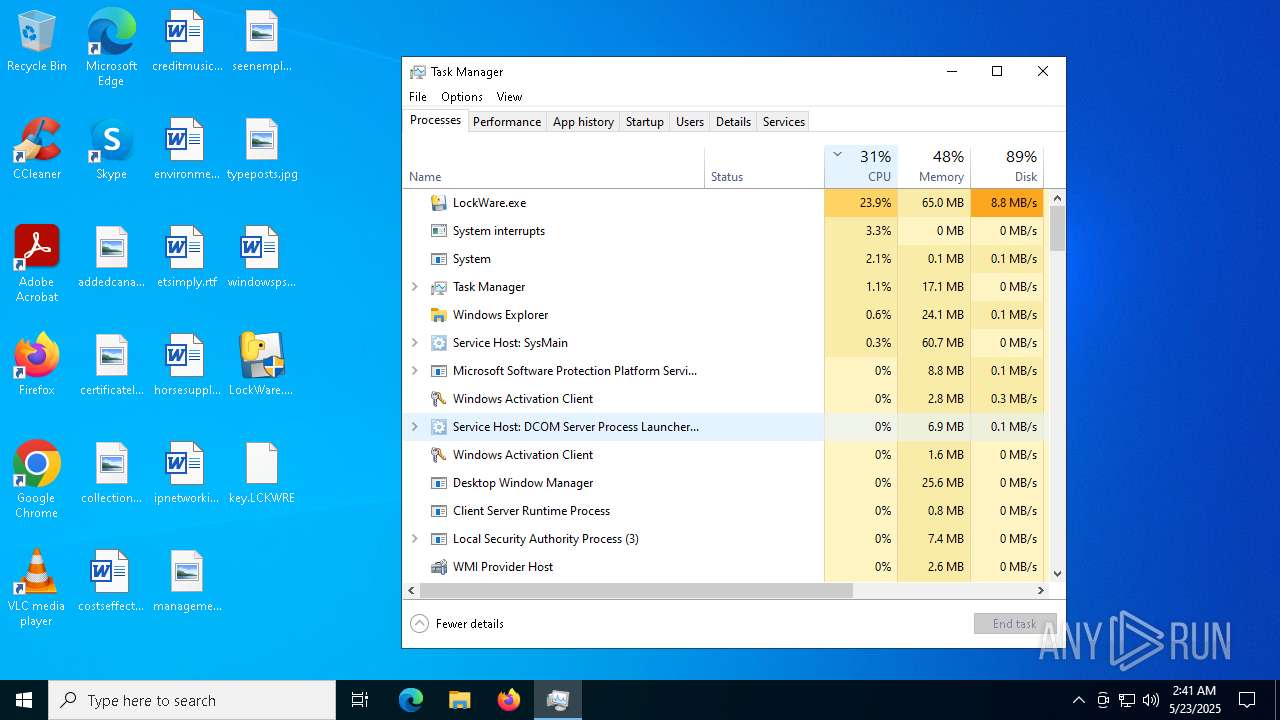Collapse view with Fewer details
Screen dimensions: 1280x720
pyautogui.click(x=458, y=624)
